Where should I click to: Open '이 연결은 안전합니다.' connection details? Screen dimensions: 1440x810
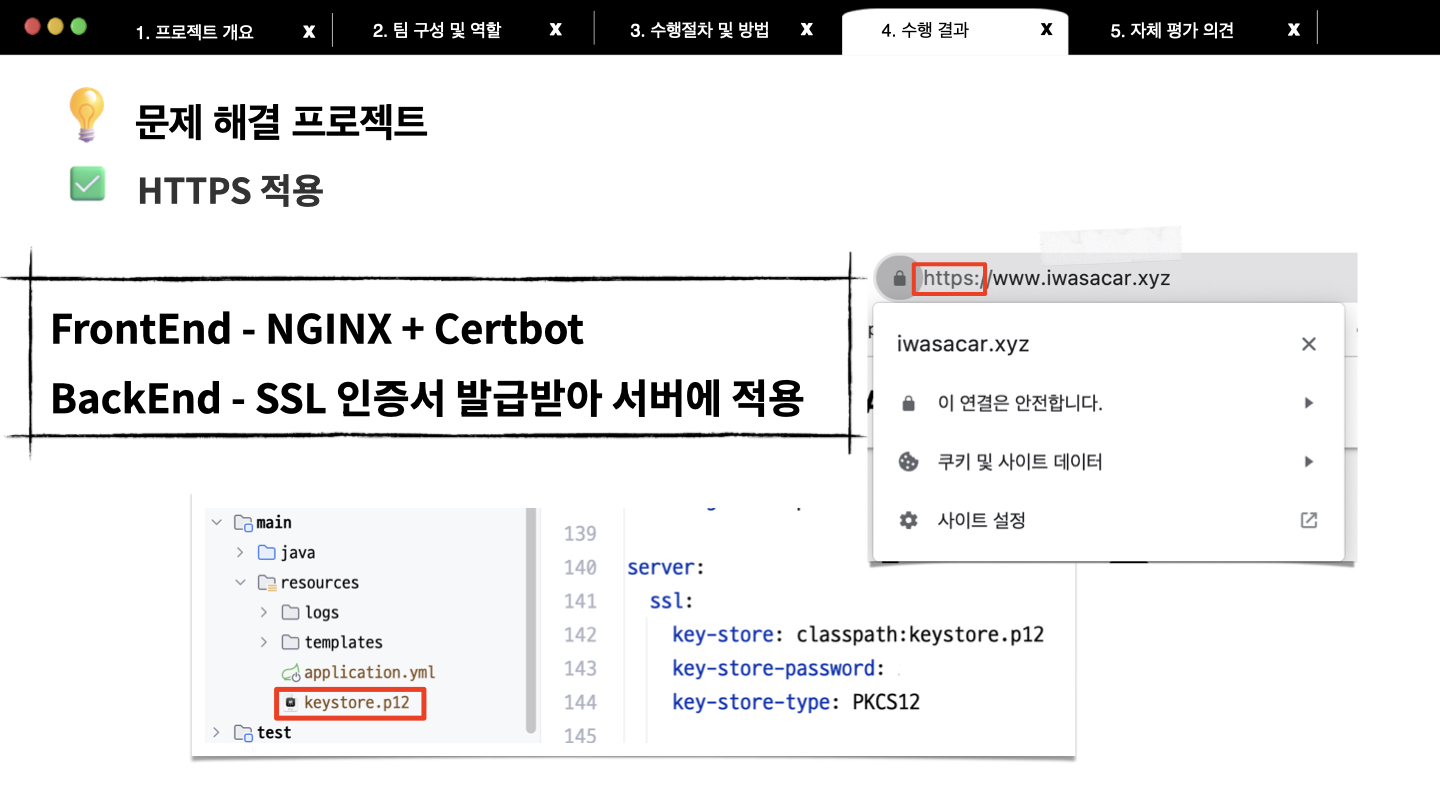(x=1108, y=403)
